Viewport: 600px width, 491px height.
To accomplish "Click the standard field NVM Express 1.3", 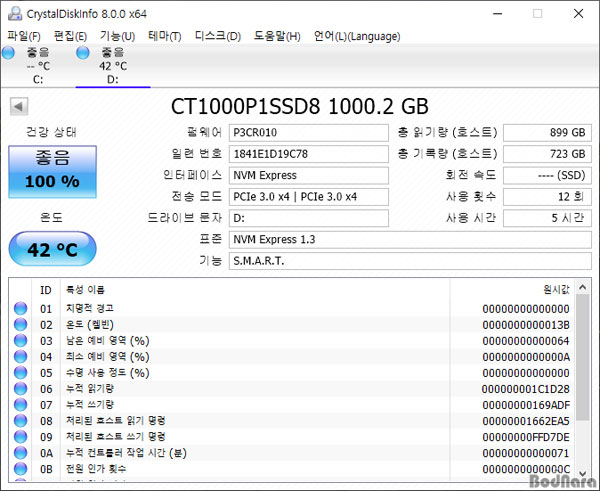I will click(x=410, y=240).
